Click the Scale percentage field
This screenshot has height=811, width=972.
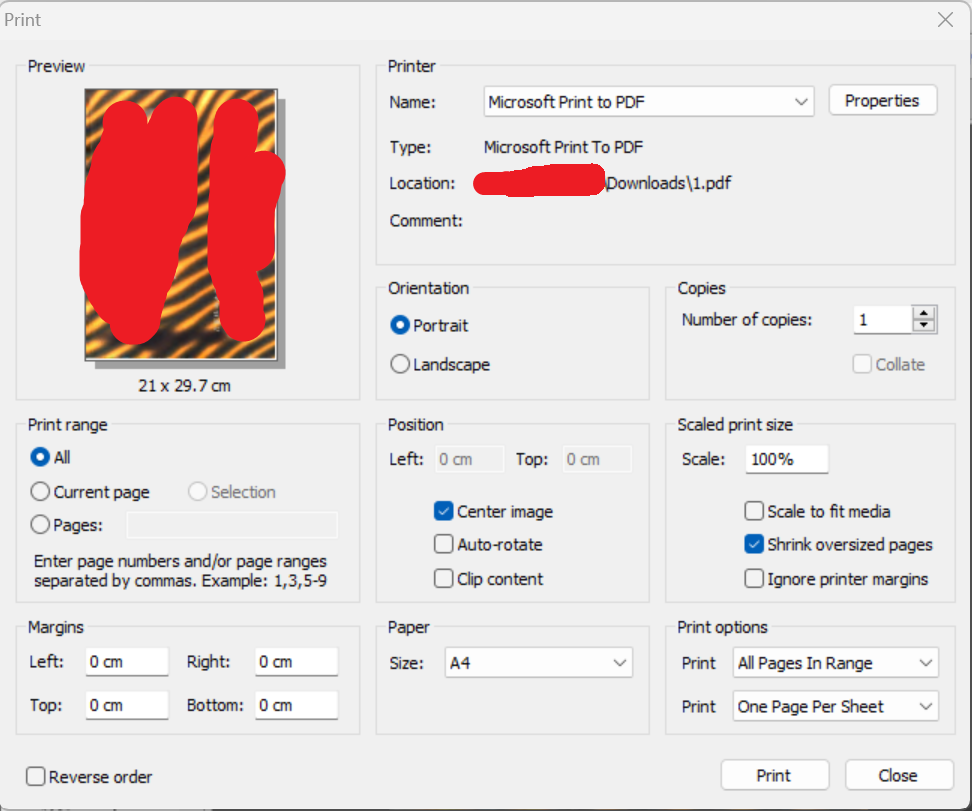787,459
